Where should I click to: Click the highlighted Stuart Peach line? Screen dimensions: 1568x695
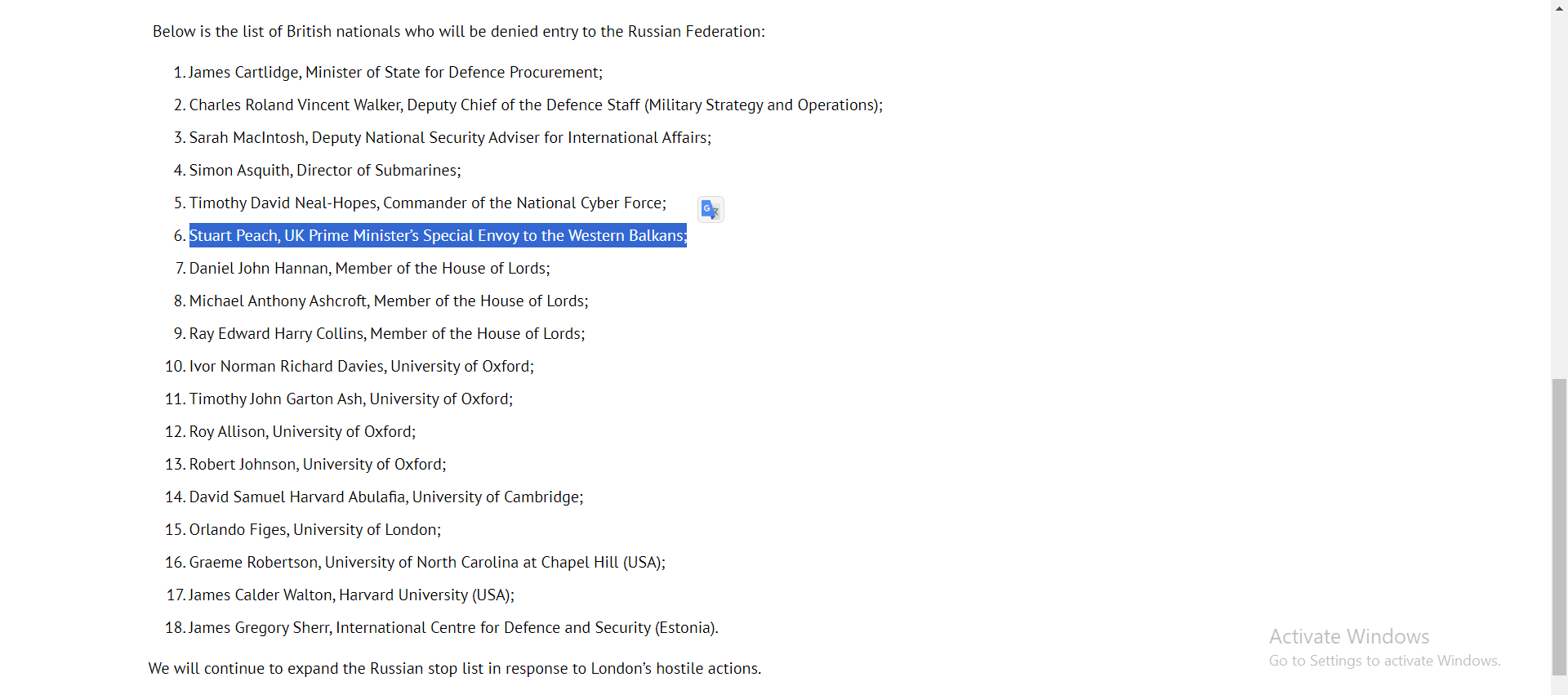click(x=438, y=236)
